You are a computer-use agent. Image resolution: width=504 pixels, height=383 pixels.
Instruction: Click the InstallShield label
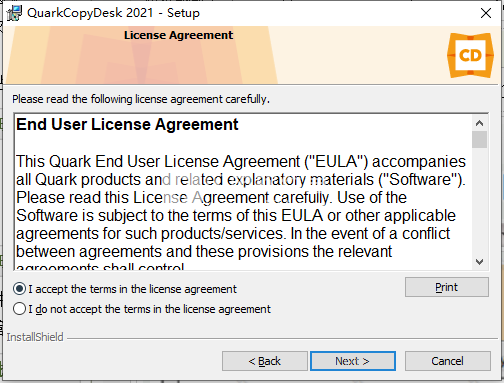35,337
